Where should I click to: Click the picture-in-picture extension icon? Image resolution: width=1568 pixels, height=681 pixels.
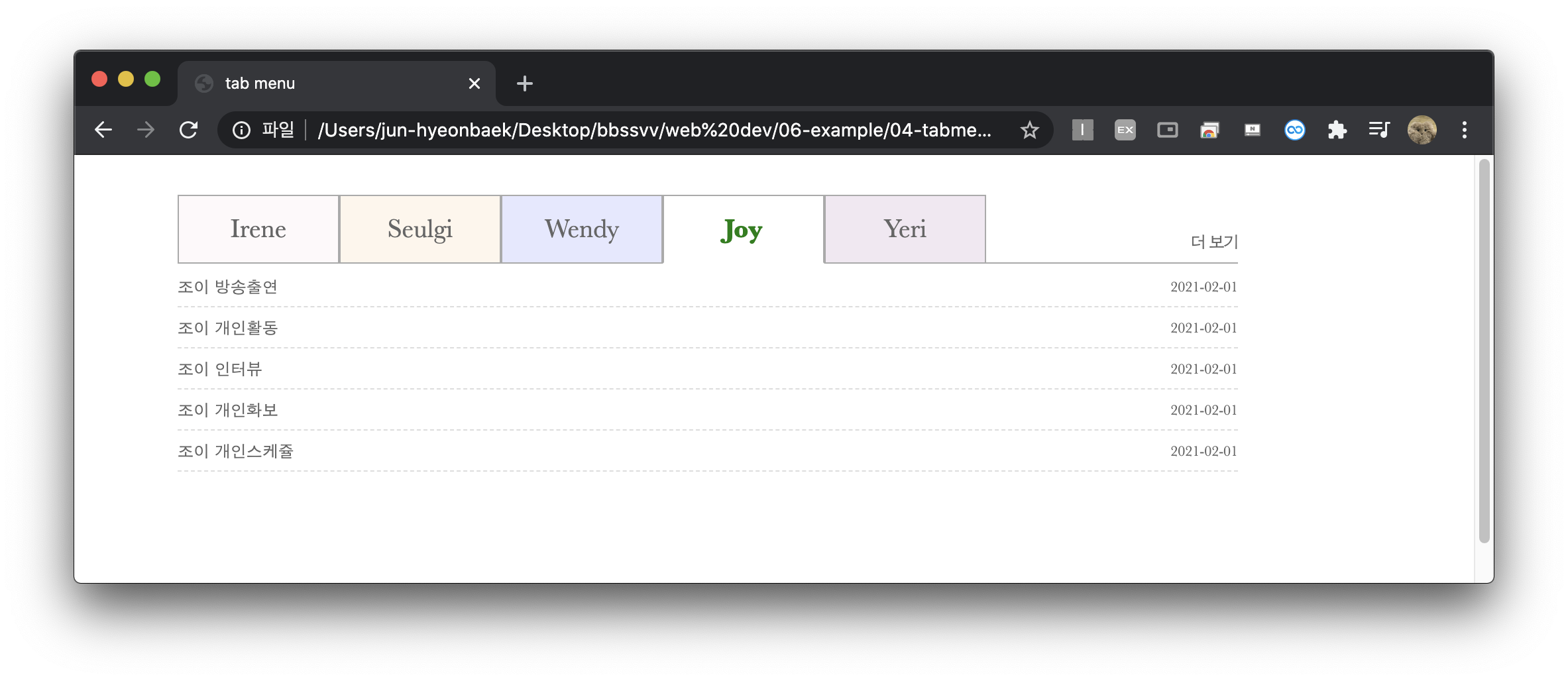pyautogui.click(x=1167, y=130)
